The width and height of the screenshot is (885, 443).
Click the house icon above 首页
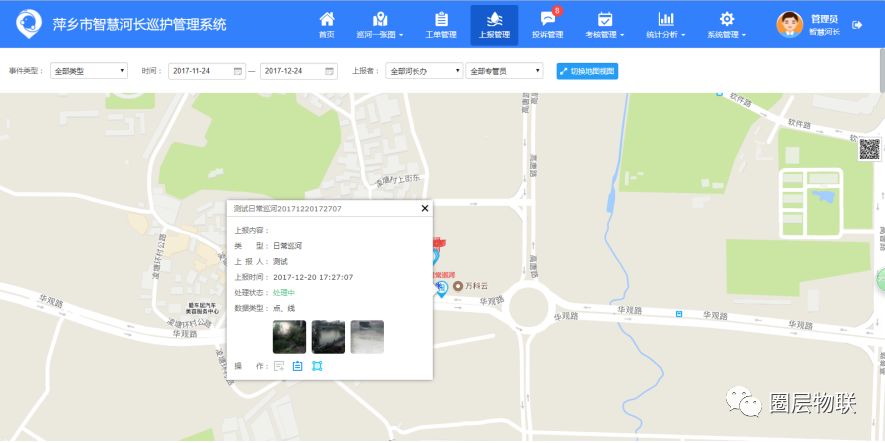pyautogui.click(x=327, y=19)
